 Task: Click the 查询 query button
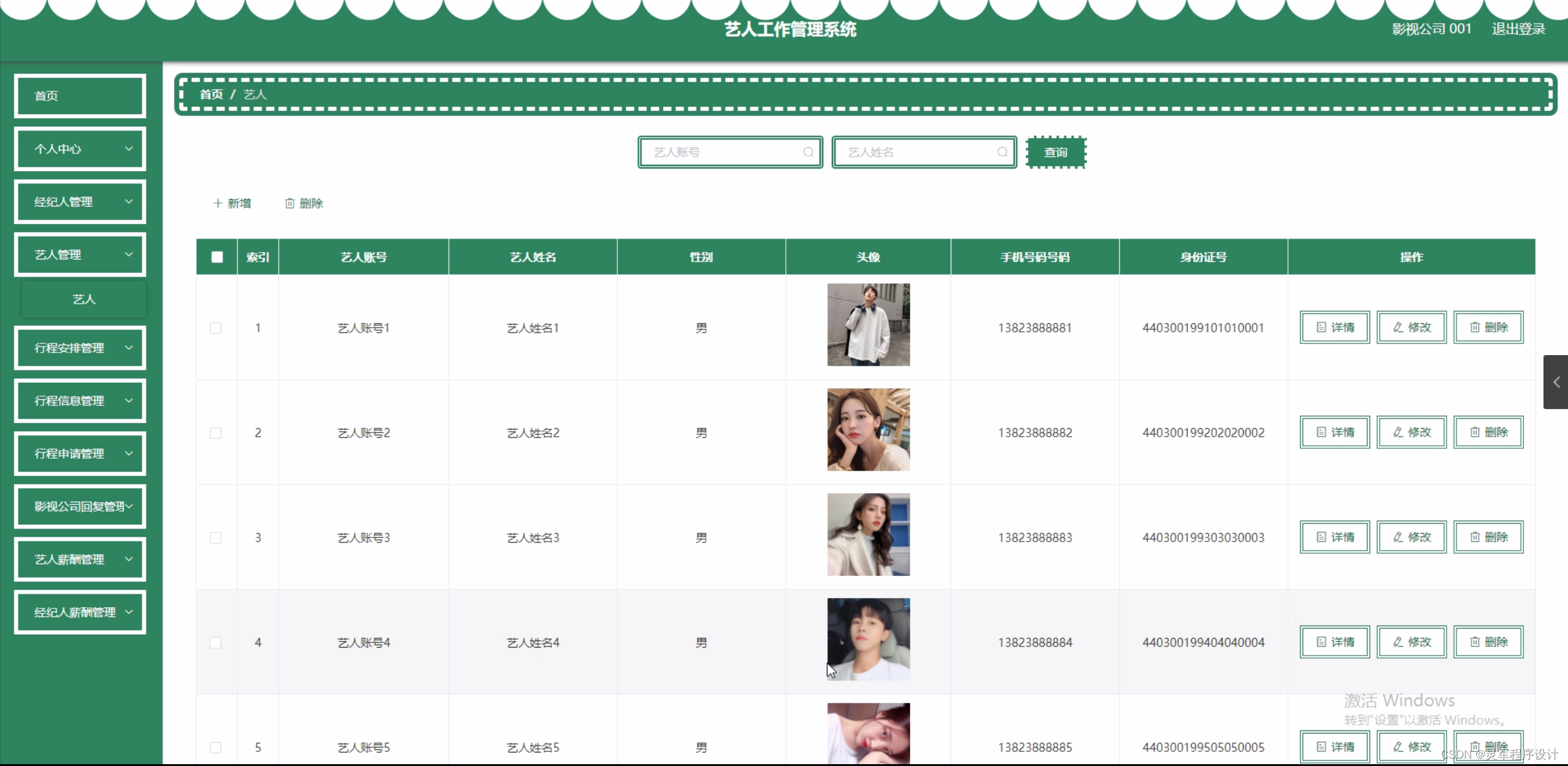click(x=1057, y=152)
